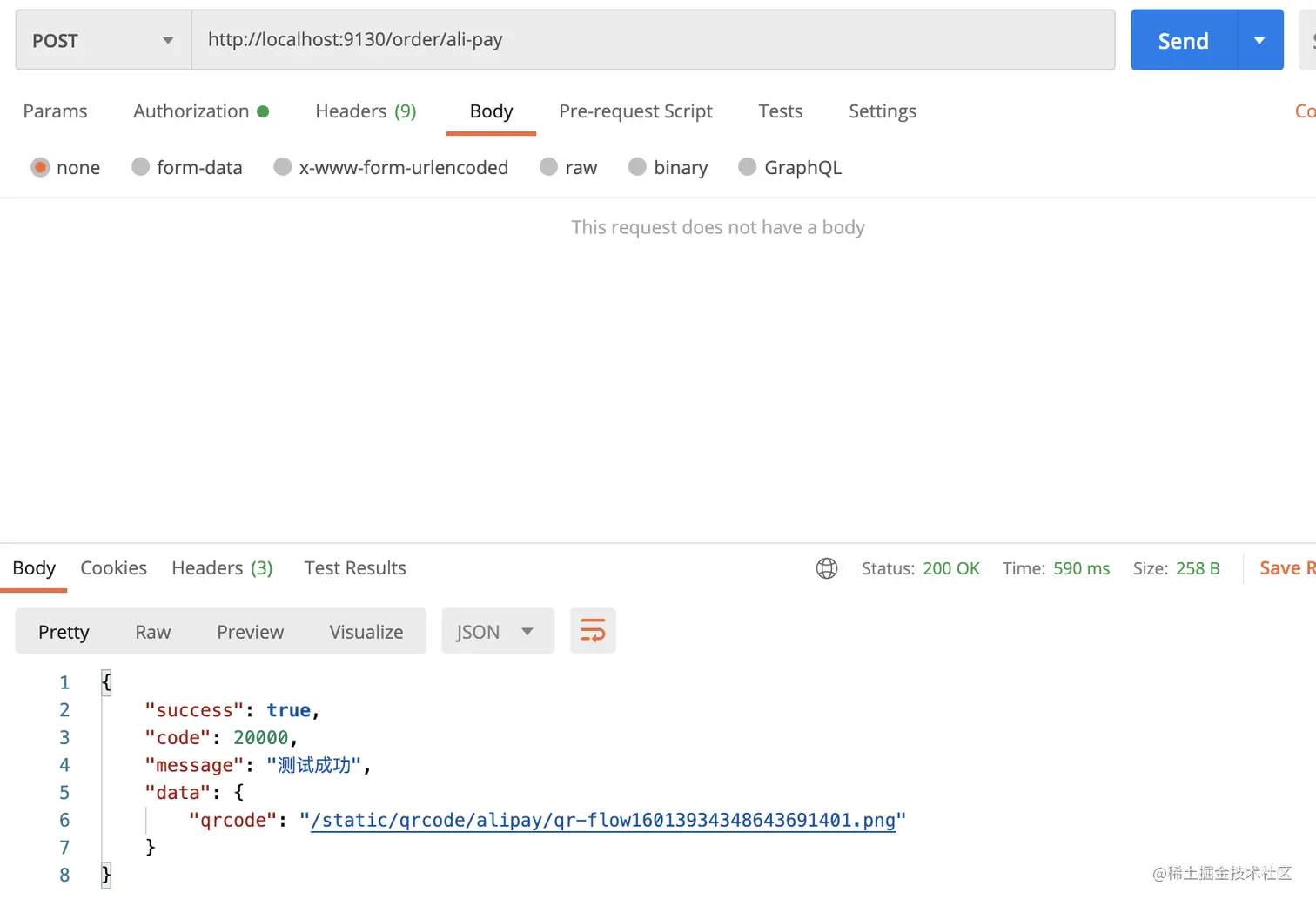Switch to the response Body tab

click(34, 568)
